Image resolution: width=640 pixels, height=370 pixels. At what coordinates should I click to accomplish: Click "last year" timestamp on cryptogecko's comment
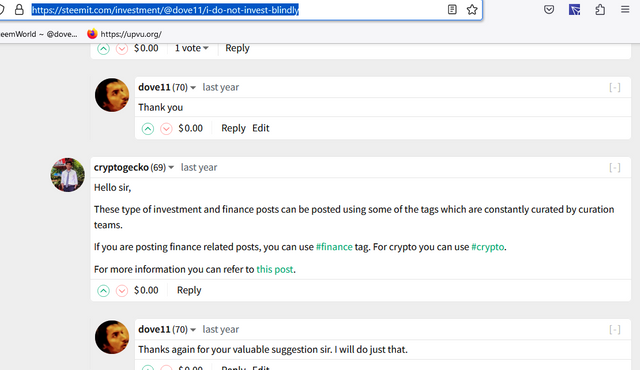(x=199, y=167)
